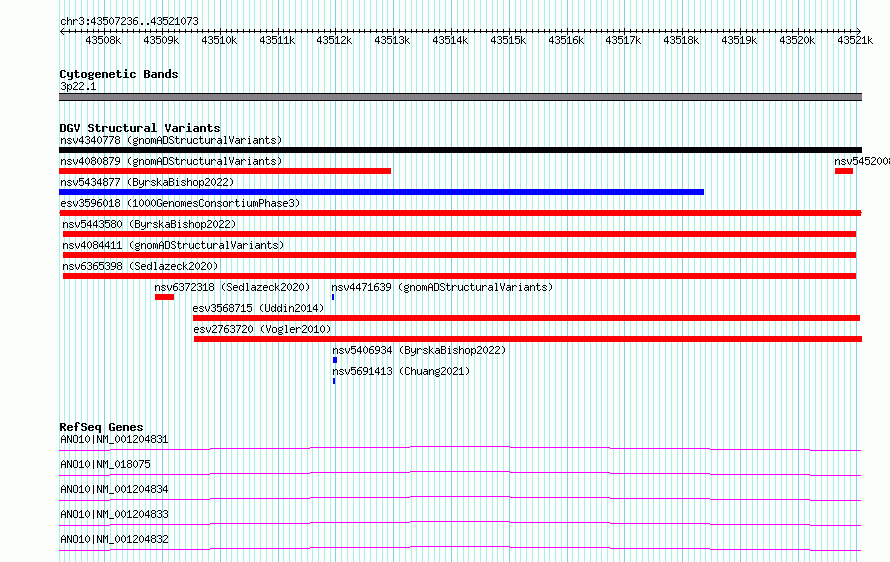Click the short red nsv545200 bar at right
Image resolution: width=890 pixels, height=562 pixels.
tap(843, 171)
